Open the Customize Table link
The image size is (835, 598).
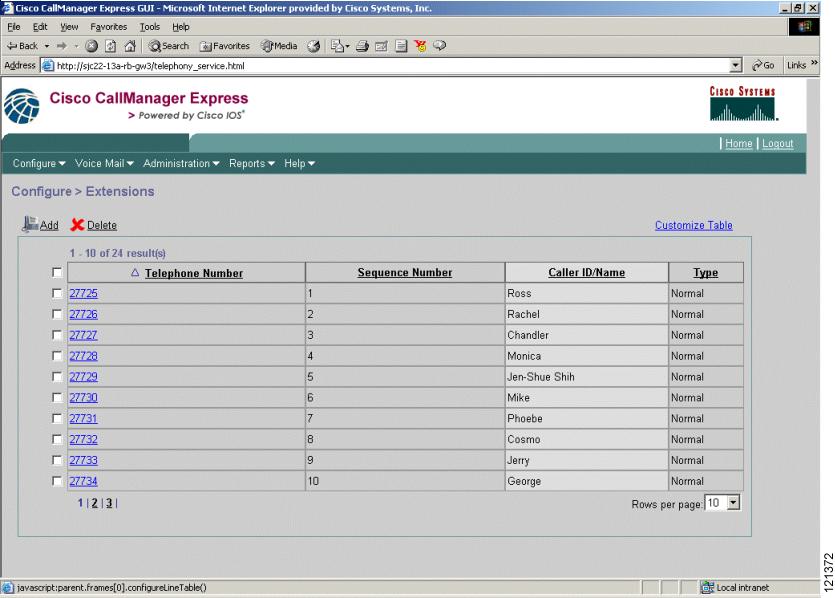[x=693, y=225]
